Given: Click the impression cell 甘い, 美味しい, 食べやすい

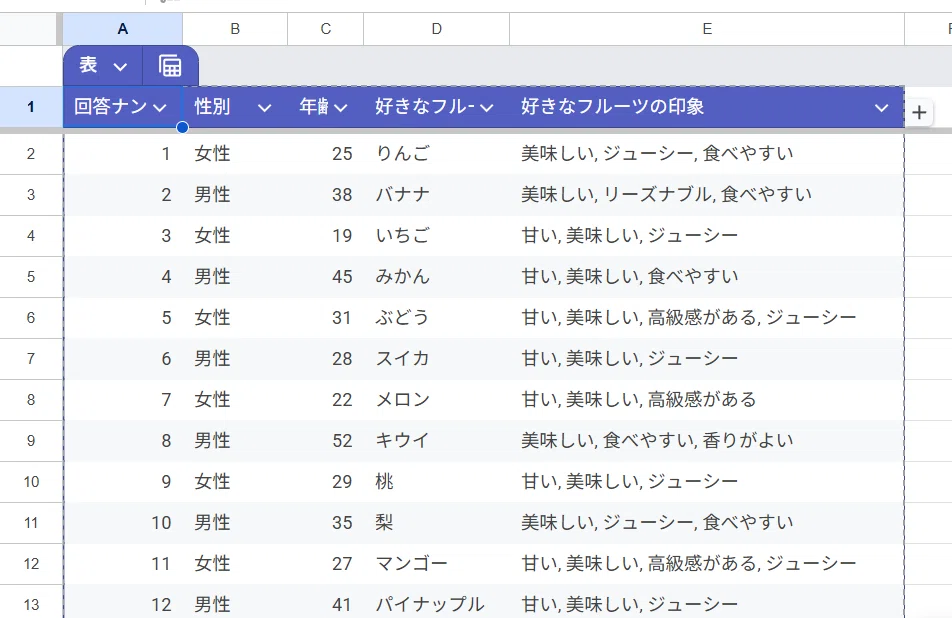Looking at the screenshot, I should [x=707, y=277].
